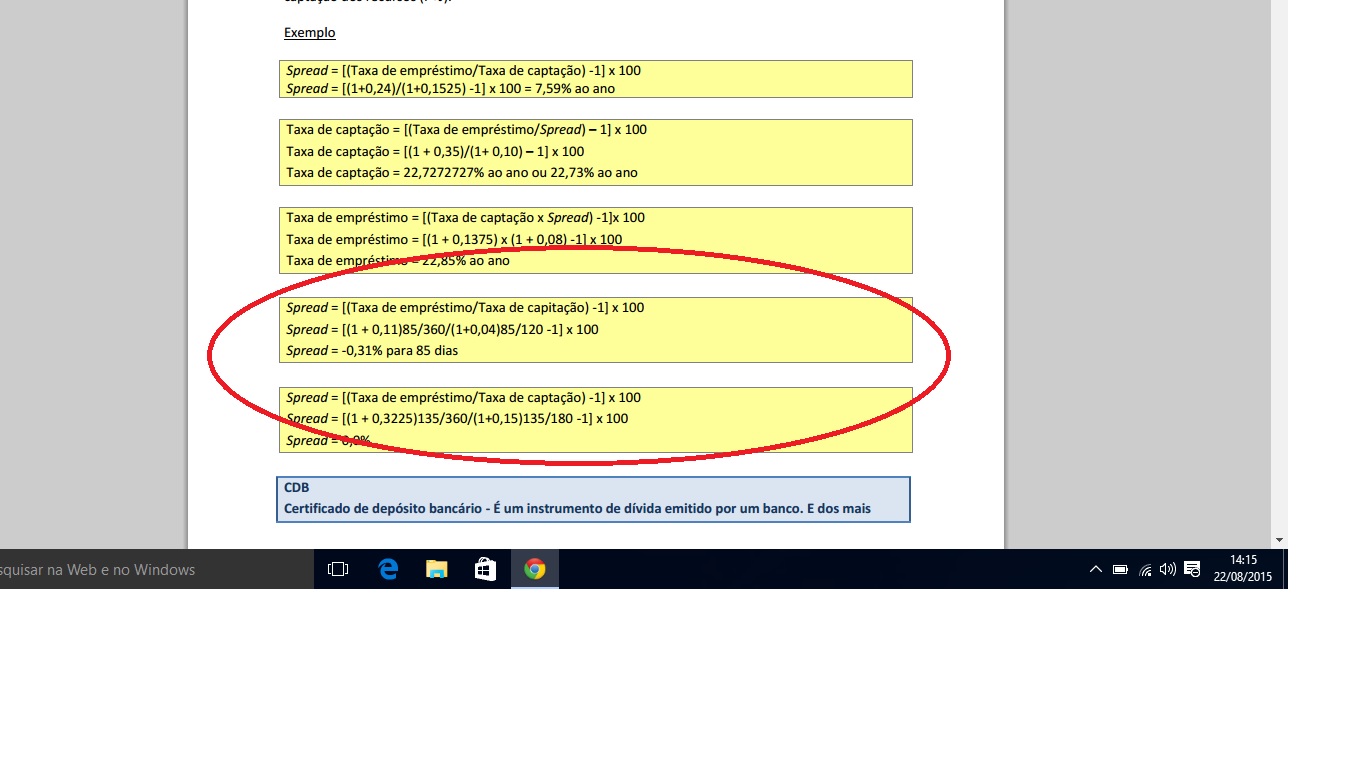Viewport: 1366px width, 768px height.
Task: Click the blue CDB definition box
Action: point(593,499)
